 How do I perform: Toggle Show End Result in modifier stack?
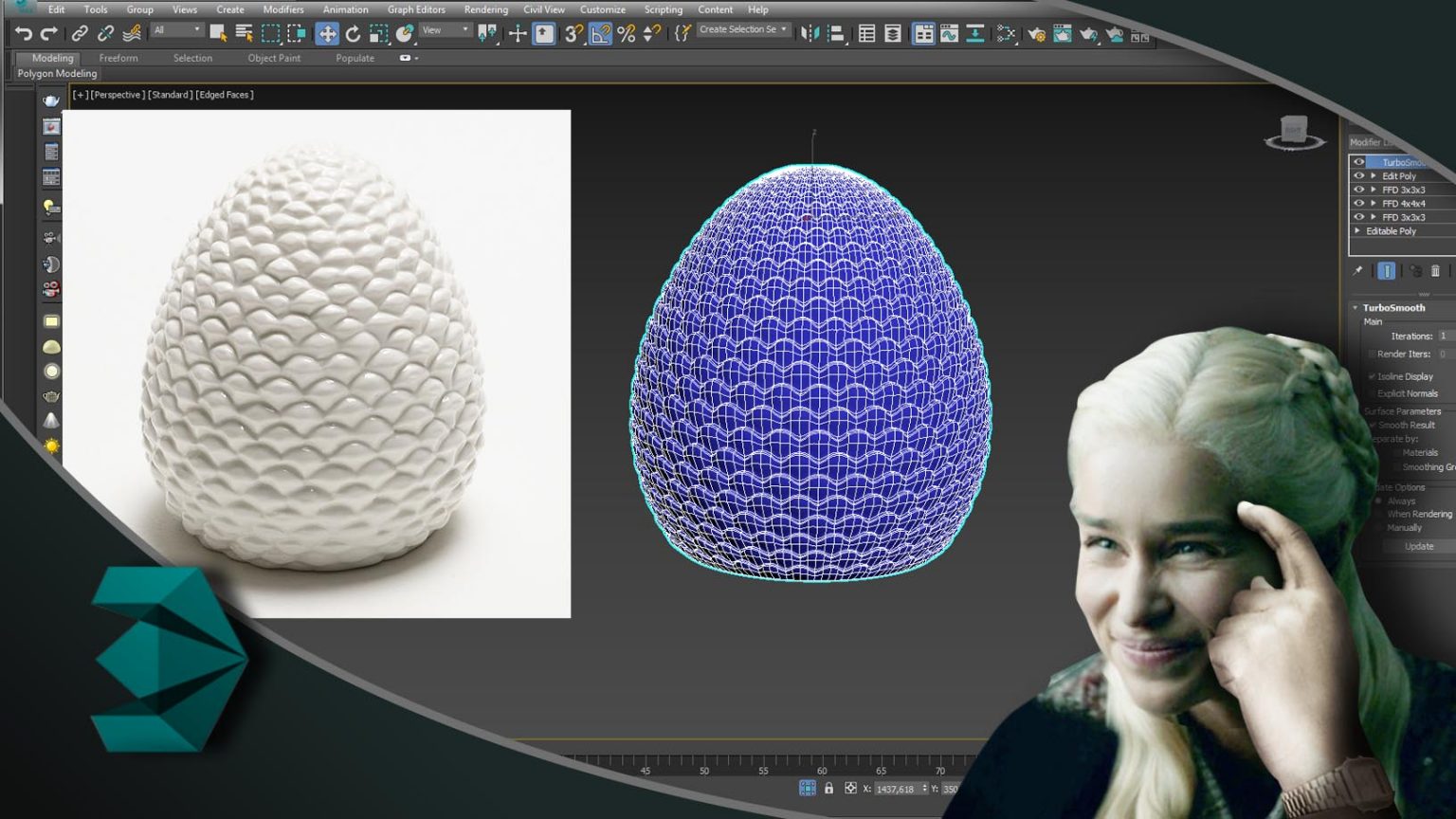(1387, 271)
